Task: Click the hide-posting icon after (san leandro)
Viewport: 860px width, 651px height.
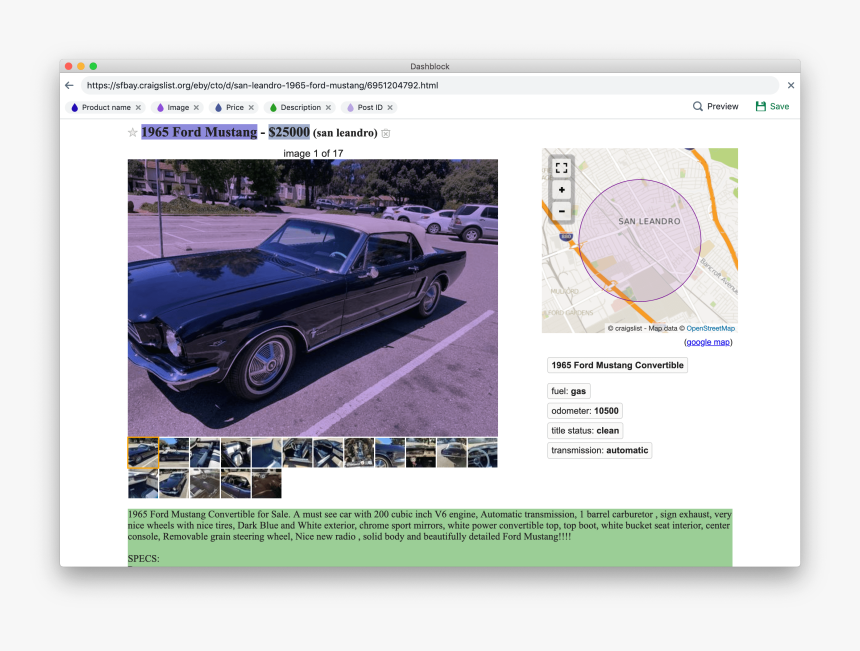Action: pyautogui.click(x=386, y=133)
